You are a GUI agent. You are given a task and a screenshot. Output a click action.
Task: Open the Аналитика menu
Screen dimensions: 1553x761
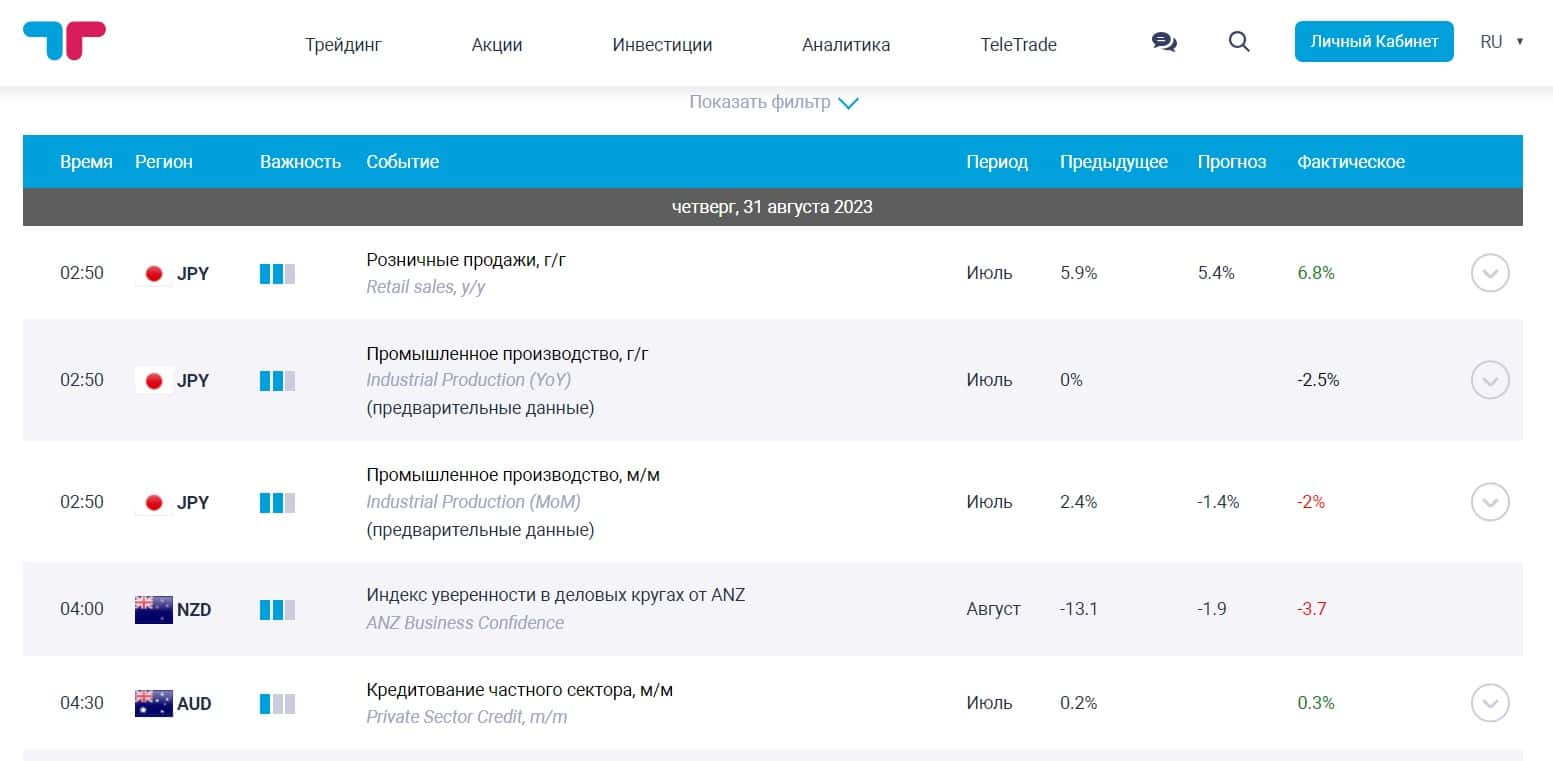pos(846,44)
